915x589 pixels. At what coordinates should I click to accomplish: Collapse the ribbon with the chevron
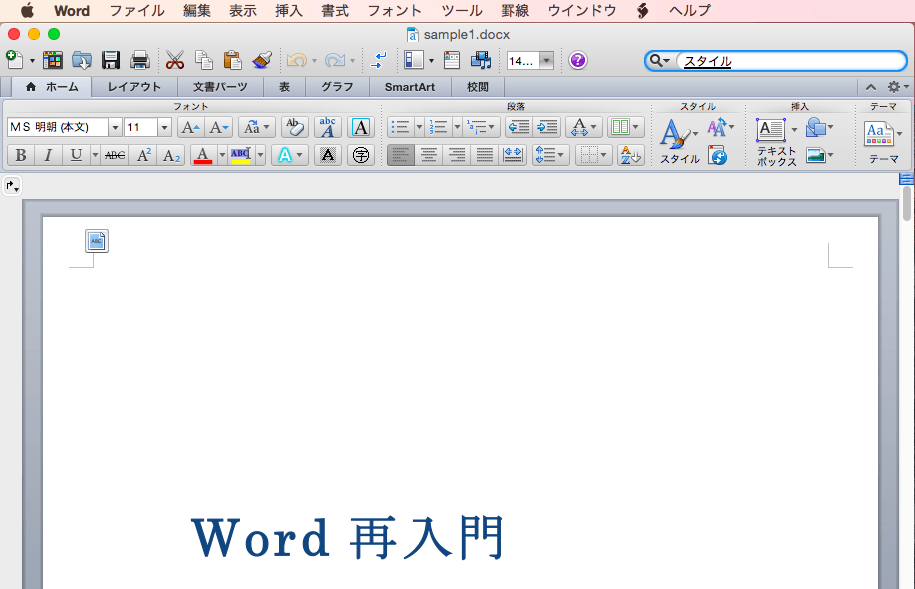[x=871, y=87]
